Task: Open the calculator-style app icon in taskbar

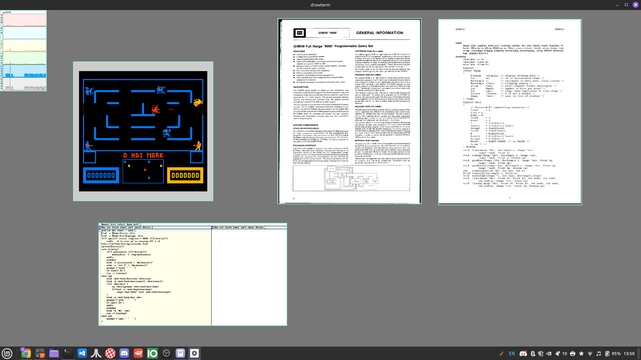Action: point(40,353)
